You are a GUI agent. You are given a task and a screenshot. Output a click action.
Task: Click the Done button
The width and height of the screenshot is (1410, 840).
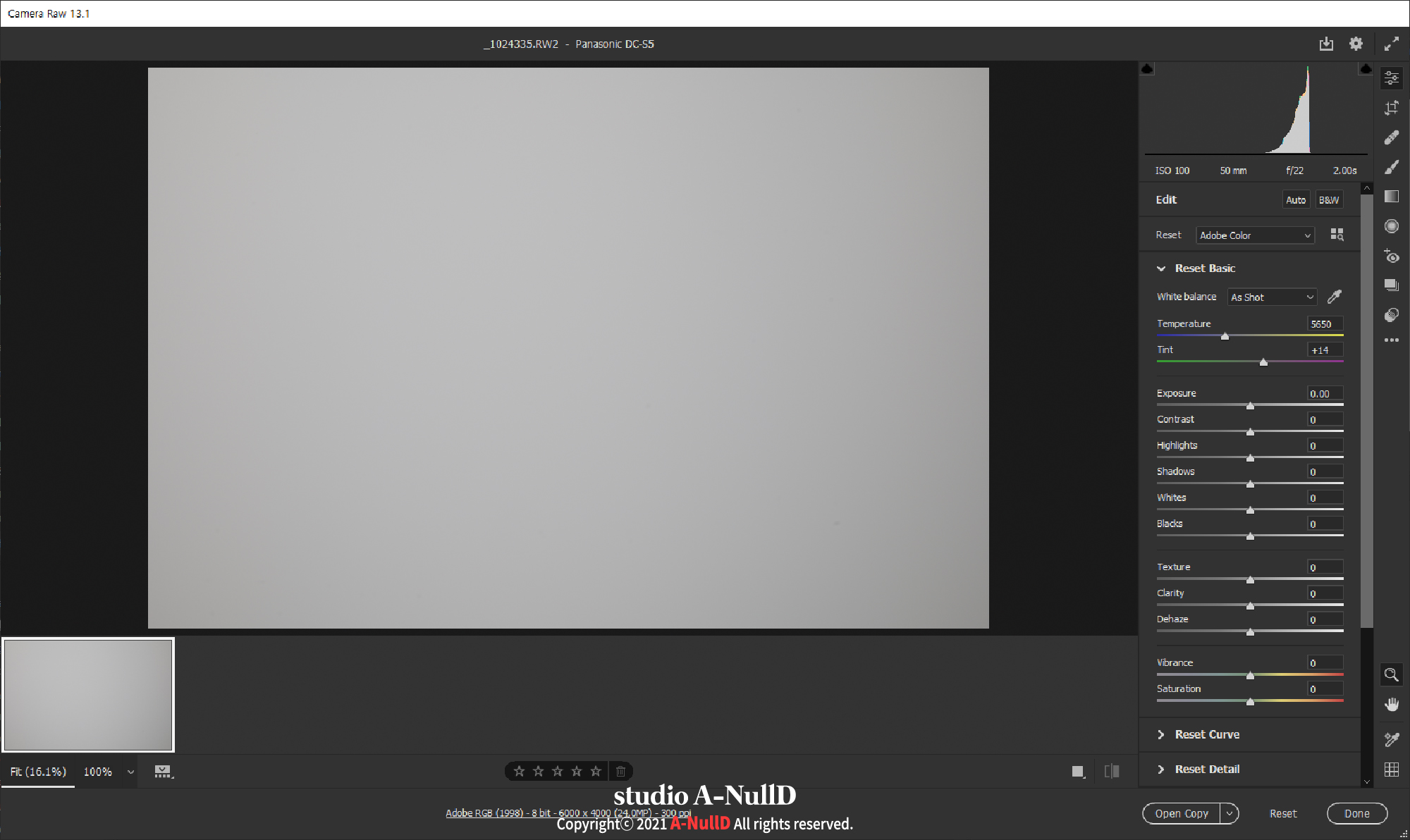pos(1356,813)
